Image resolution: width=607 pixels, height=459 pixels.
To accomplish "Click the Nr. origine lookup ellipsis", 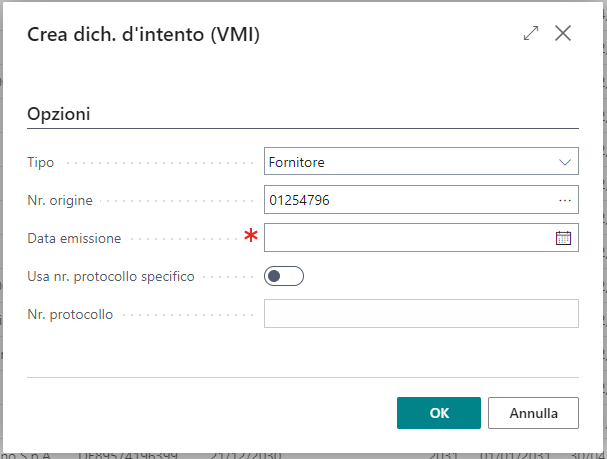I will [x=565, y=200].
